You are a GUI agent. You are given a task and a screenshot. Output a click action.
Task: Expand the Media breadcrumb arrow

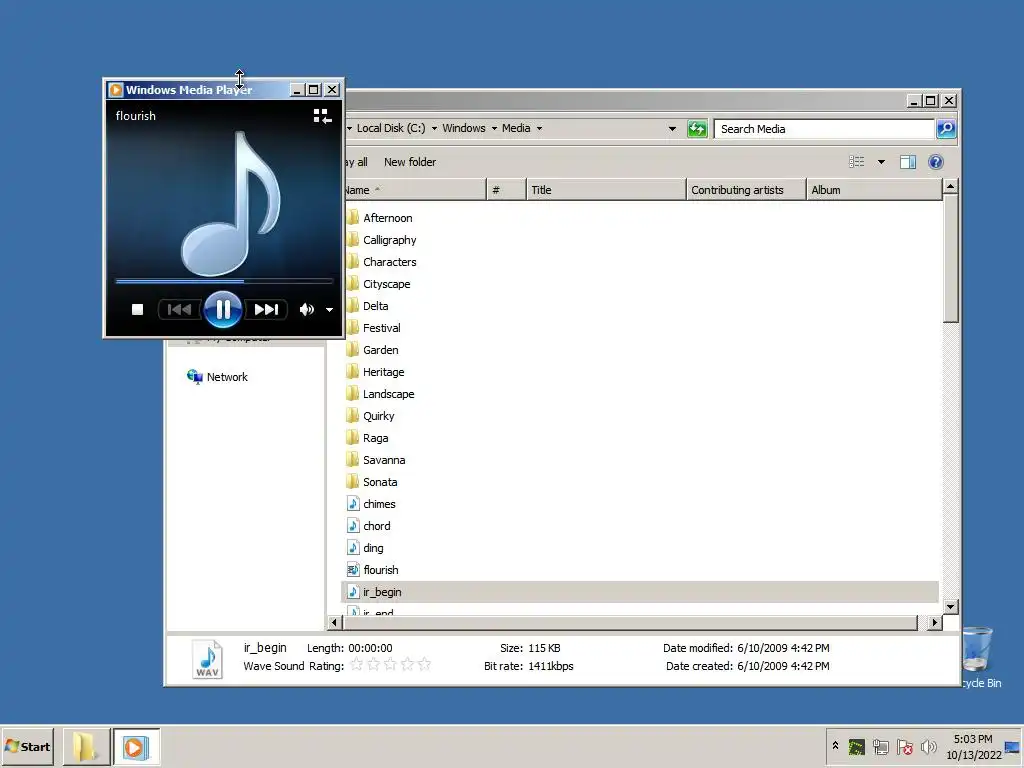[539, 129]
